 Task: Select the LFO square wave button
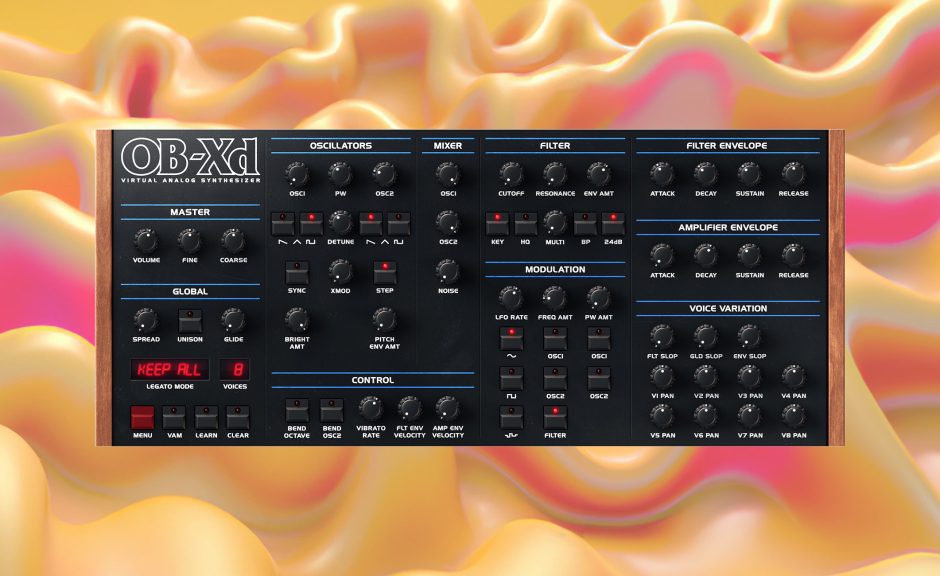(512, 378)
